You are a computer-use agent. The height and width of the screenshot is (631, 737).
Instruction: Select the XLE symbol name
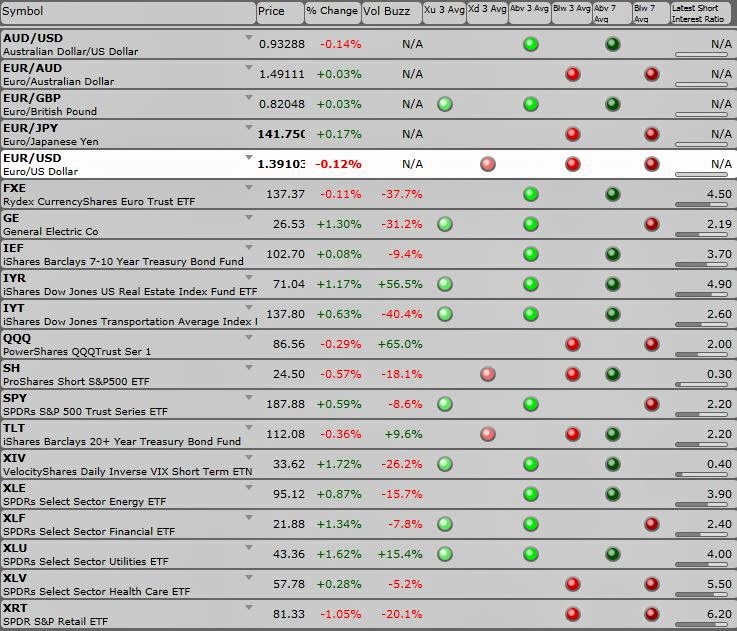pyautogui.click(x=15, y=488)
